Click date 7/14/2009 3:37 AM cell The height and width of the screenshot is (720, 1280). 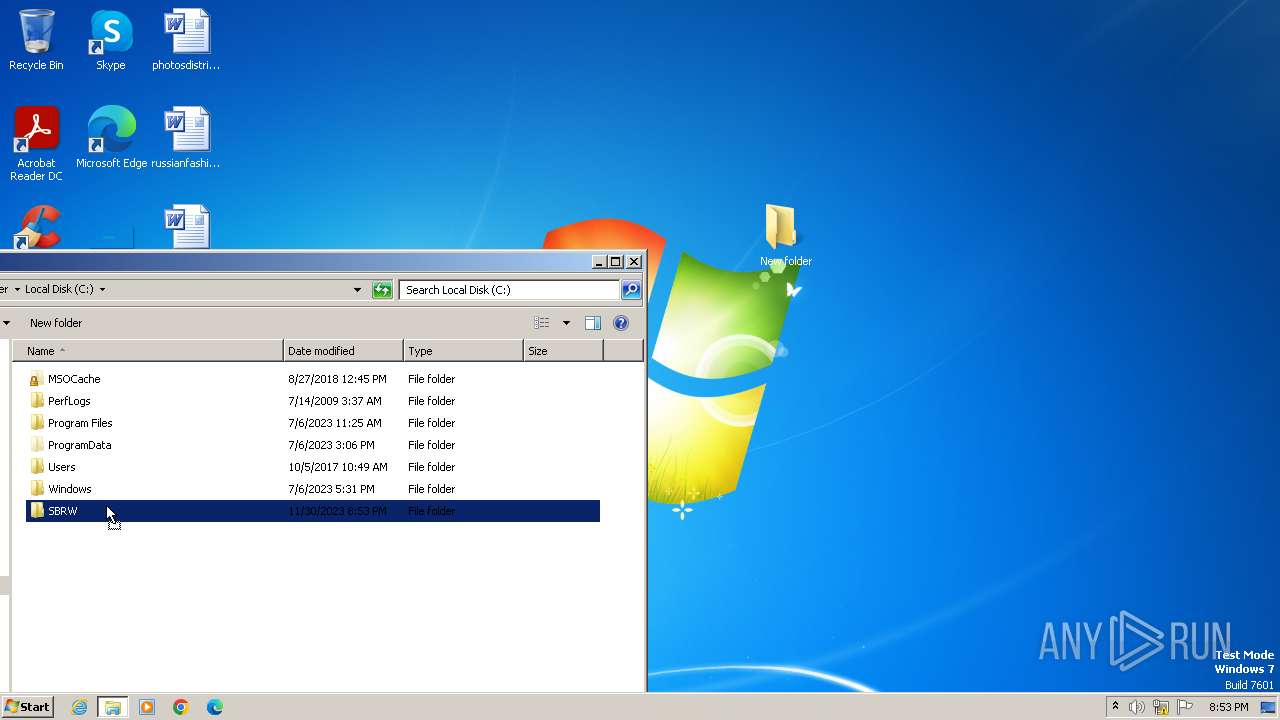[x=335, y=401]
